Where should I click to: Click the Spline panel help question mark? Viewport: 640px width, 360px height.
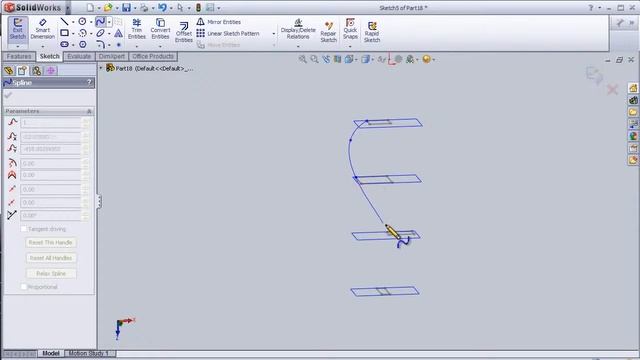[89, 82]
